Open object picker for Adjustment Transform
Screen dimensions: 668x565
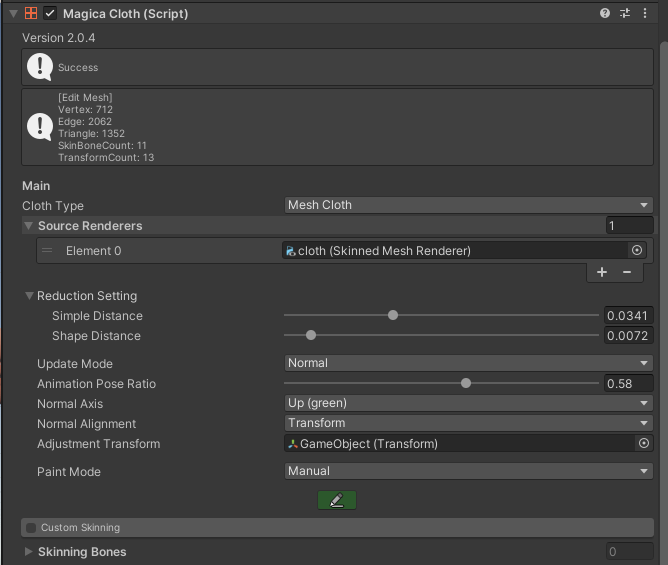pos(644,444)
